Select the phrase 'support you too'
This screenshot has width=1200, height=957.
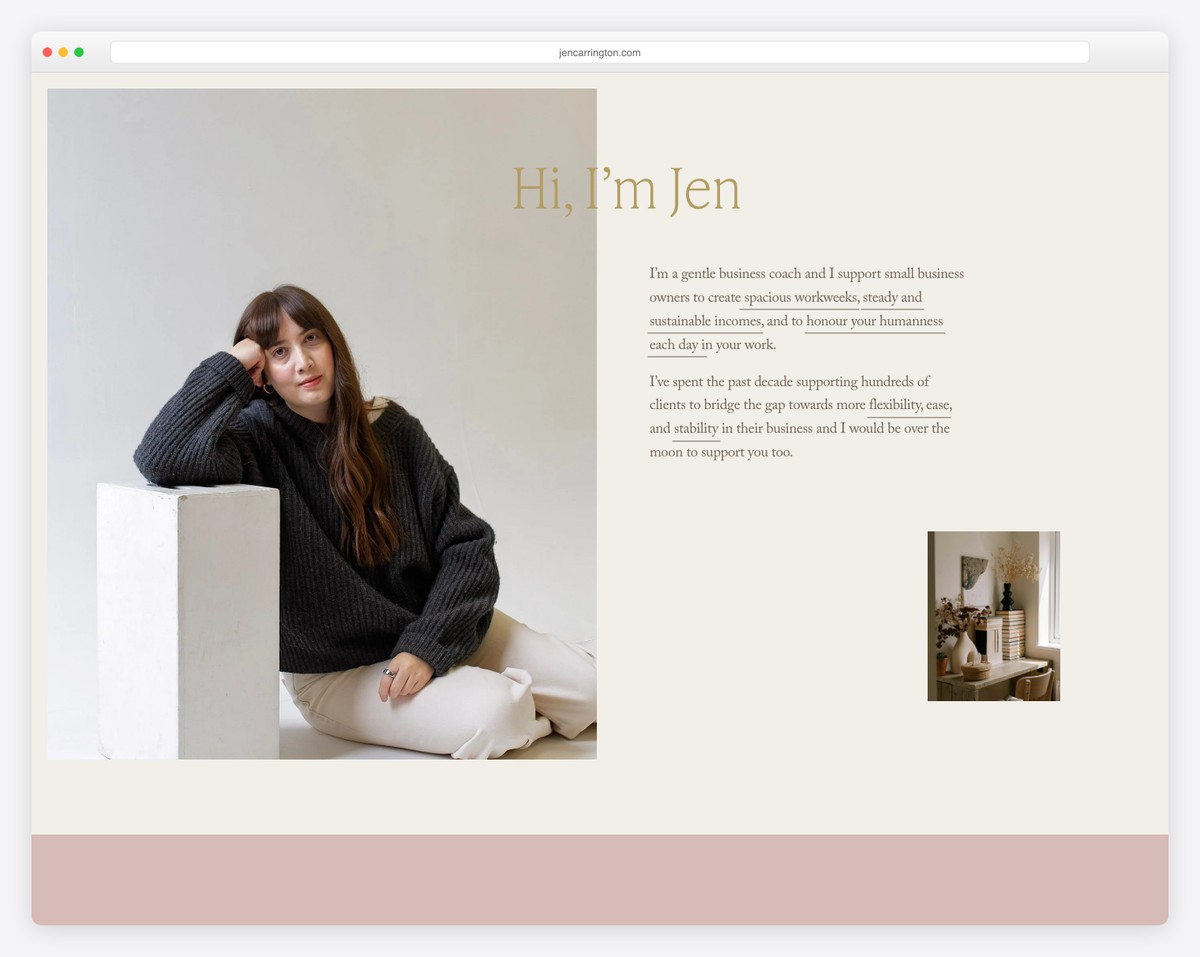coord(745,451)
